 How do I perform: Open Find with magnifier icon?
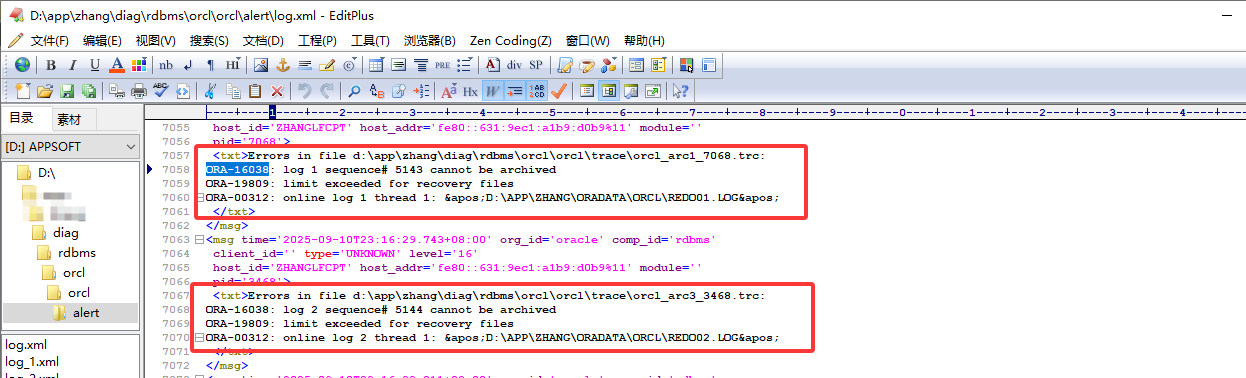(x=354, y=91)
